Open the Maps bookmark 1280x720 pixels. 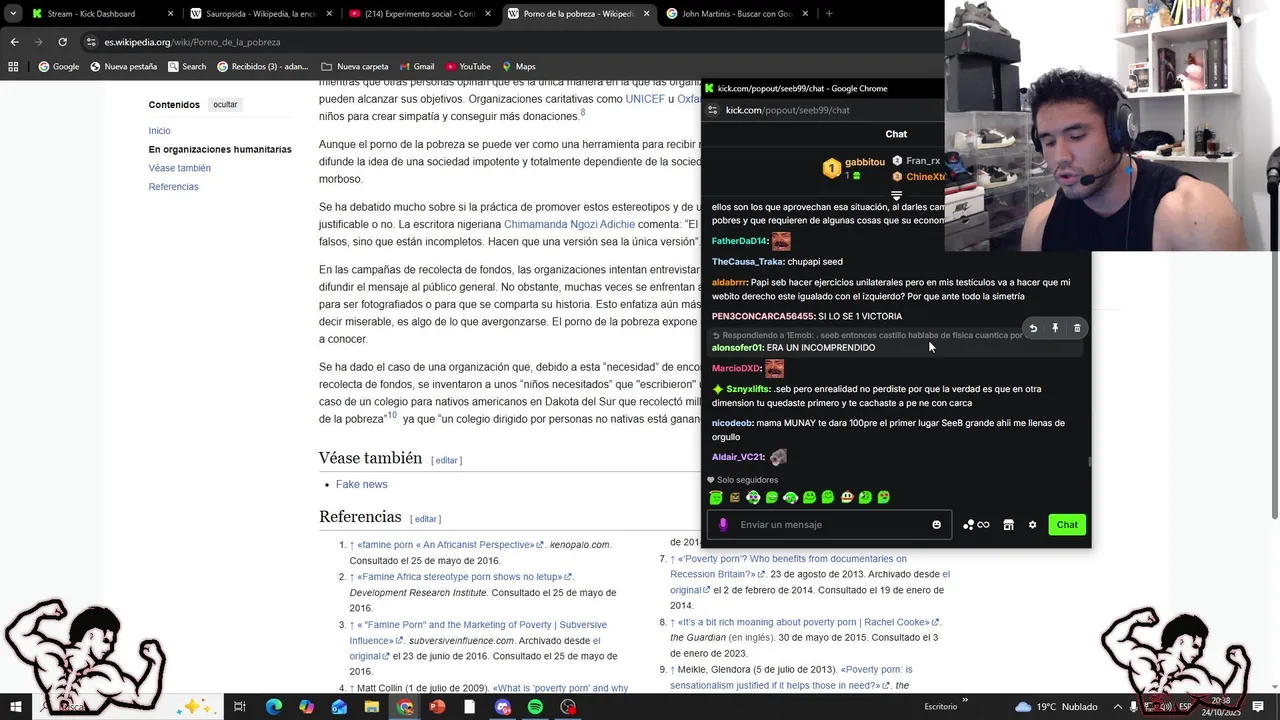click(519, 67)
